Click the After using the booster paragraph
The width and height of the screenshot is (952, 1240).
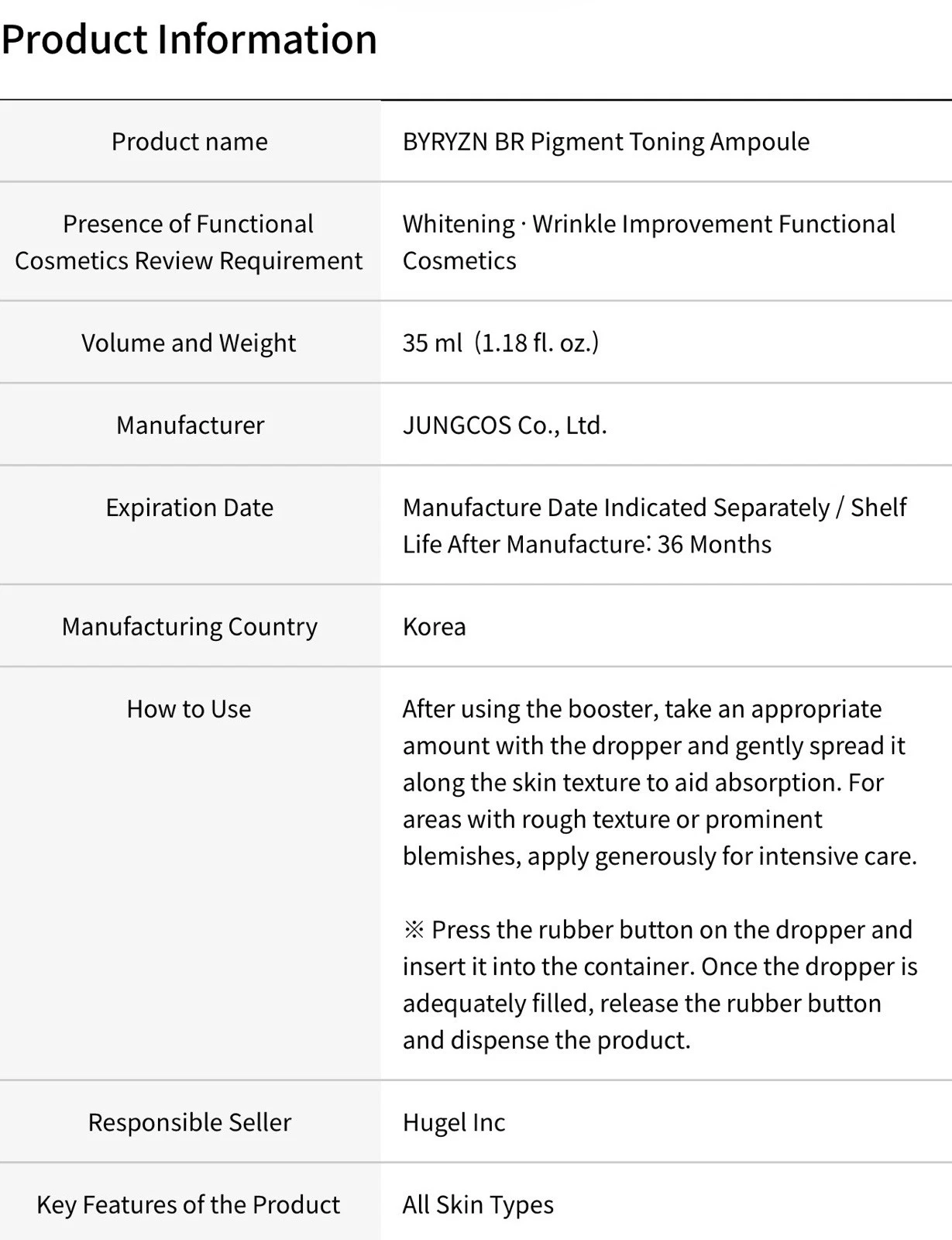click(660, 782)
